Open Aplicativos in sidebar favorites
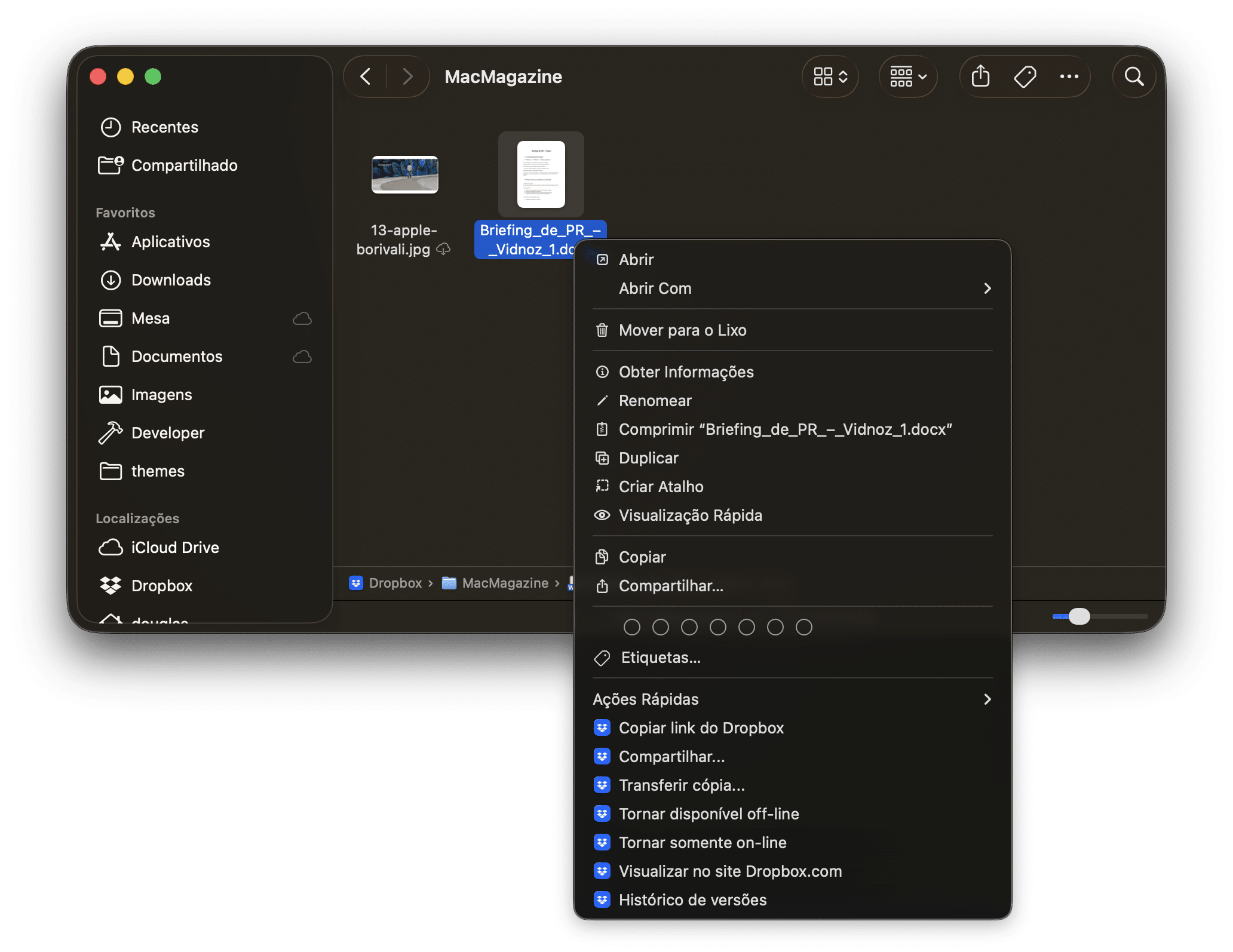 coord(170,241)
